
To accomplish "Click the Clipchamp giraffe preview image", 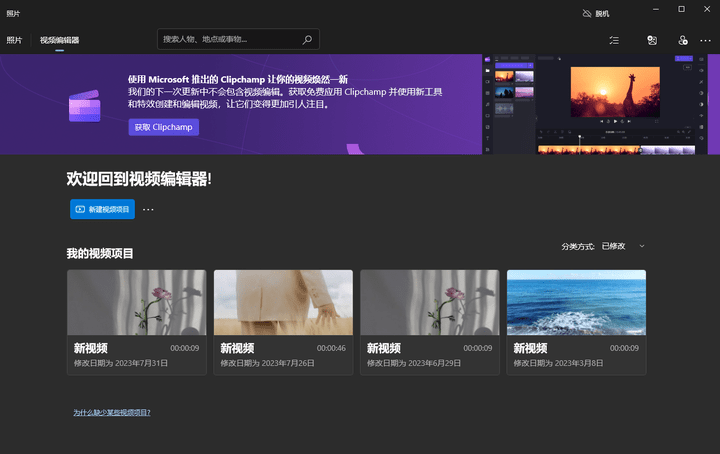I will point(615,92).
